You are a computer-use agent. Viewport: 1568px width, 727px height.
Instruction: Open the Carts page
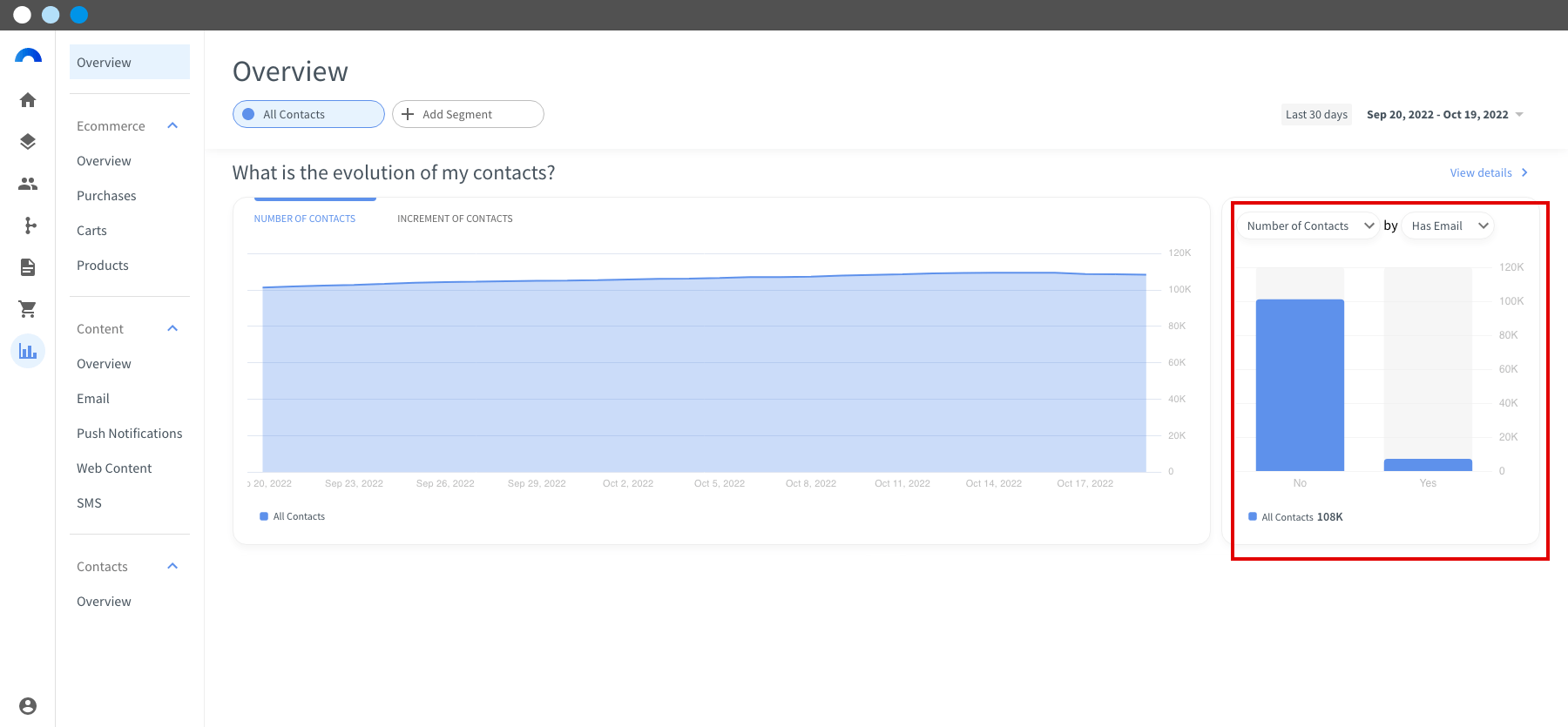click(91, 231)
